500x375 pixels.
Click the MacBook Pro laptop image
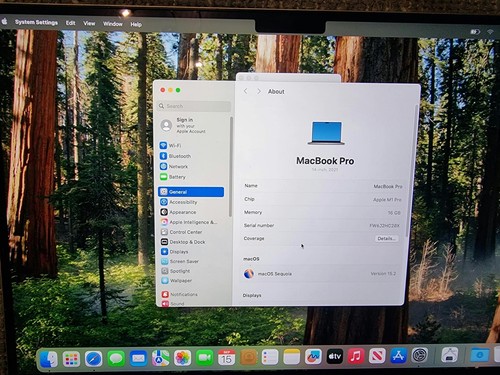[x=326, y=133]
